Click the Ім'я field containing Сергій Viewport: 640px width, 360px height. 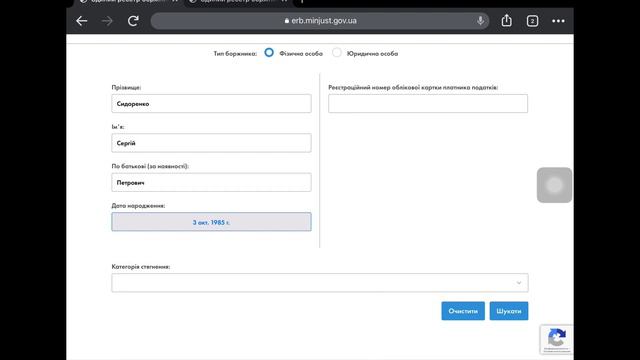211,143
